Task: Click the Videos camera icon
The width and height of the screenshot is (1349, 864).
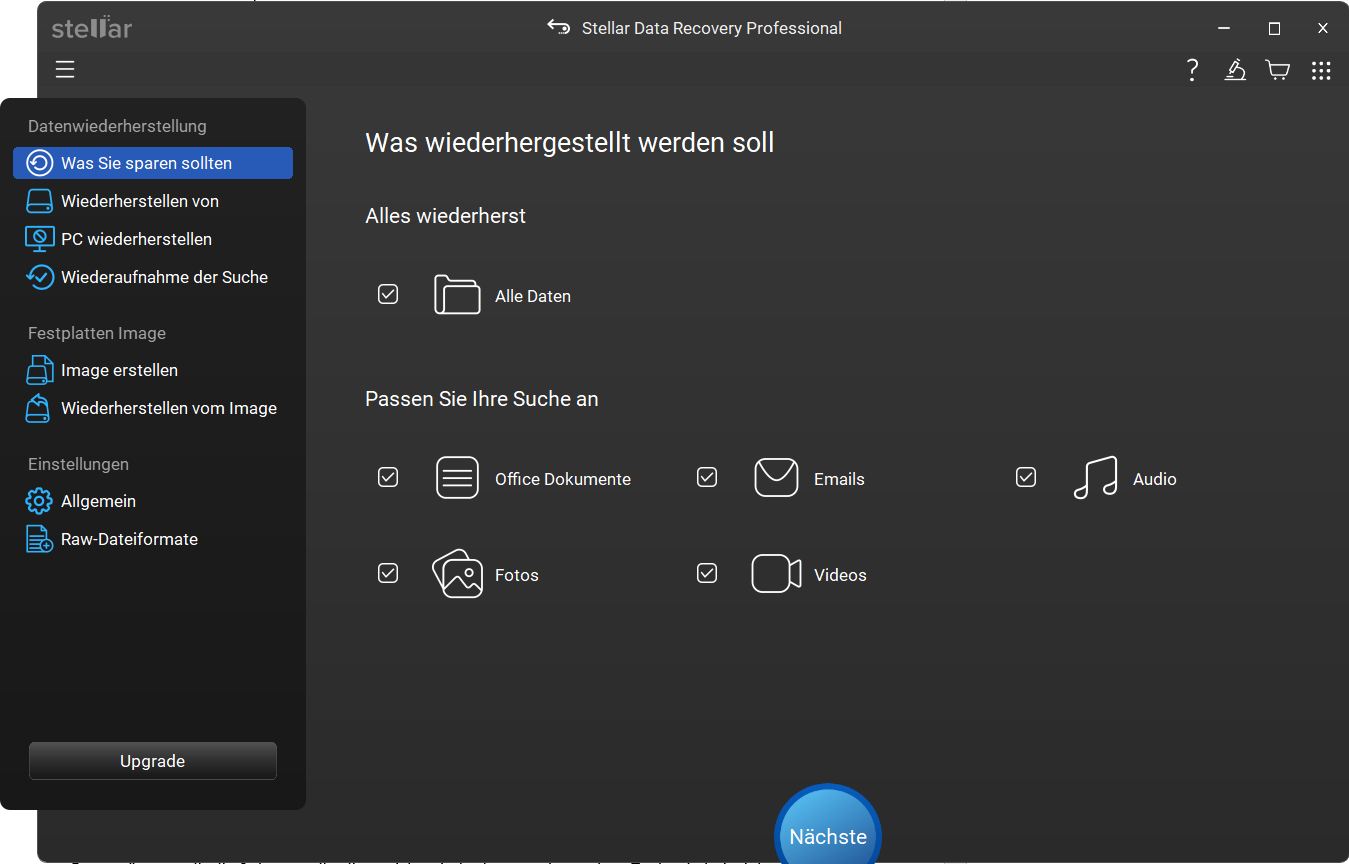Action: tap(776, 574)
